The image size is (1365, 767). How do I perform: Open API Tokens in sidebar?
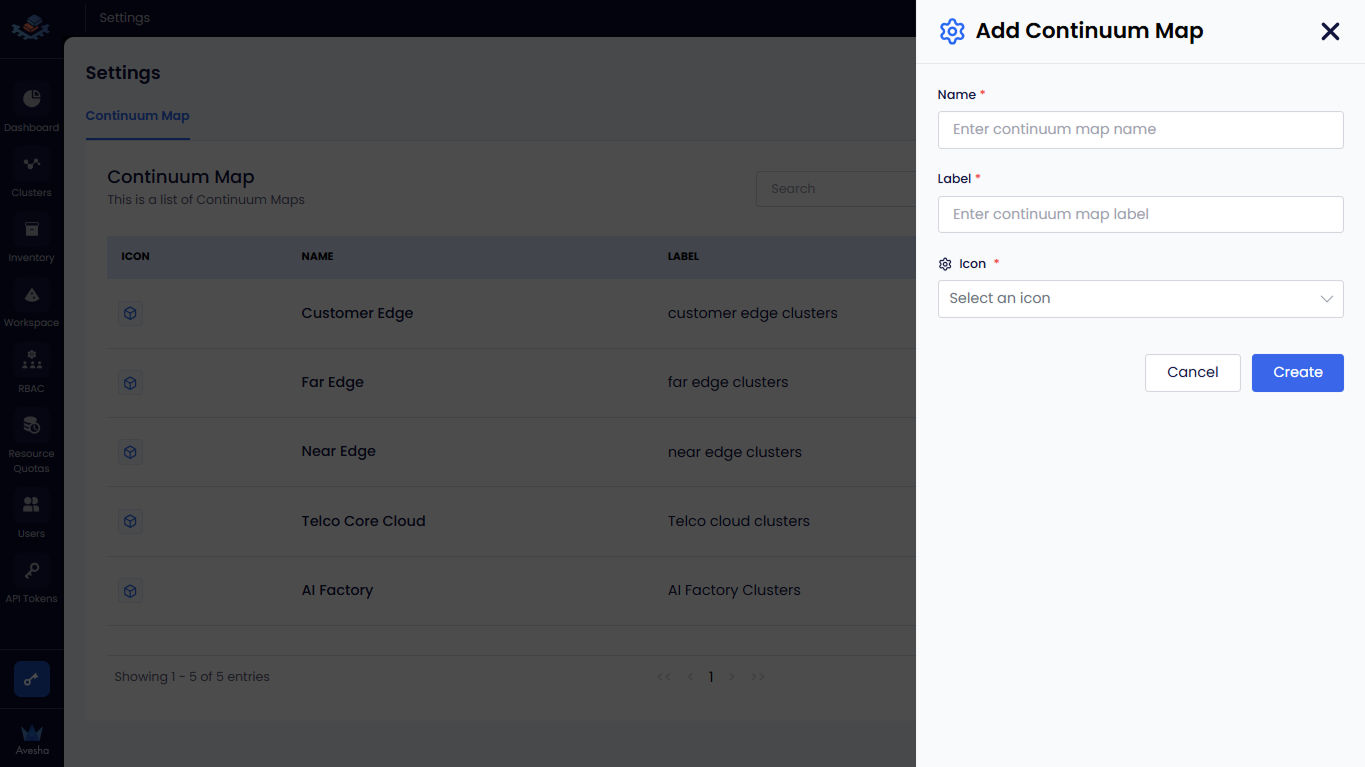(31, 571)
